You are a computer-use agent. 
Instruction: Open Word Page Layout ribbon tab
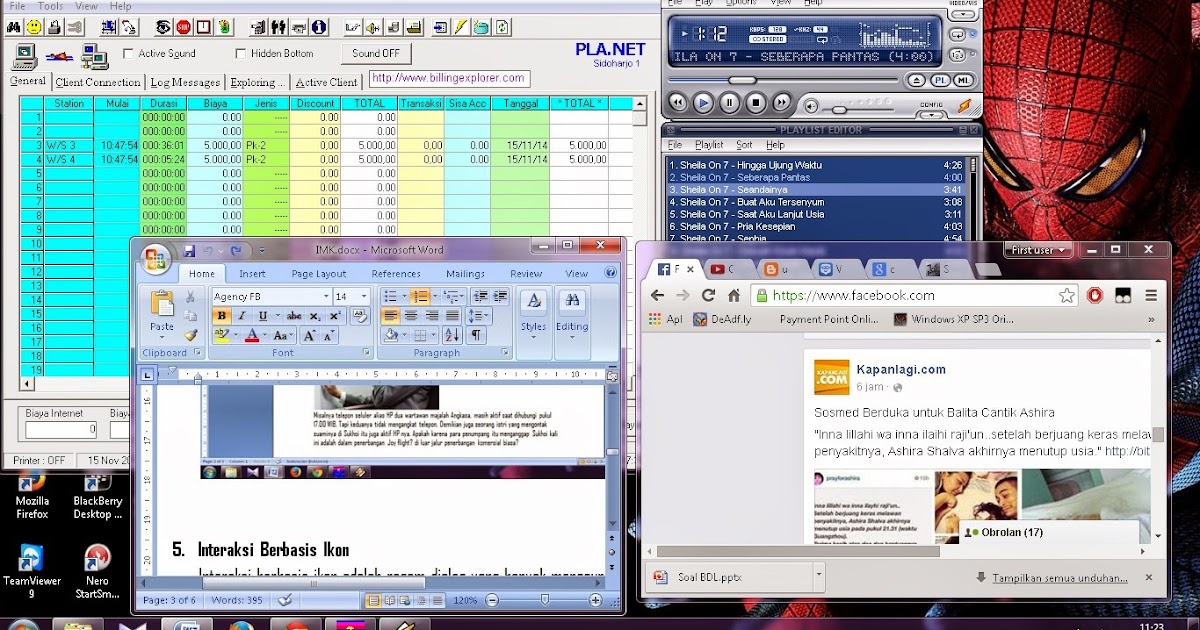(x=319, y=274)
